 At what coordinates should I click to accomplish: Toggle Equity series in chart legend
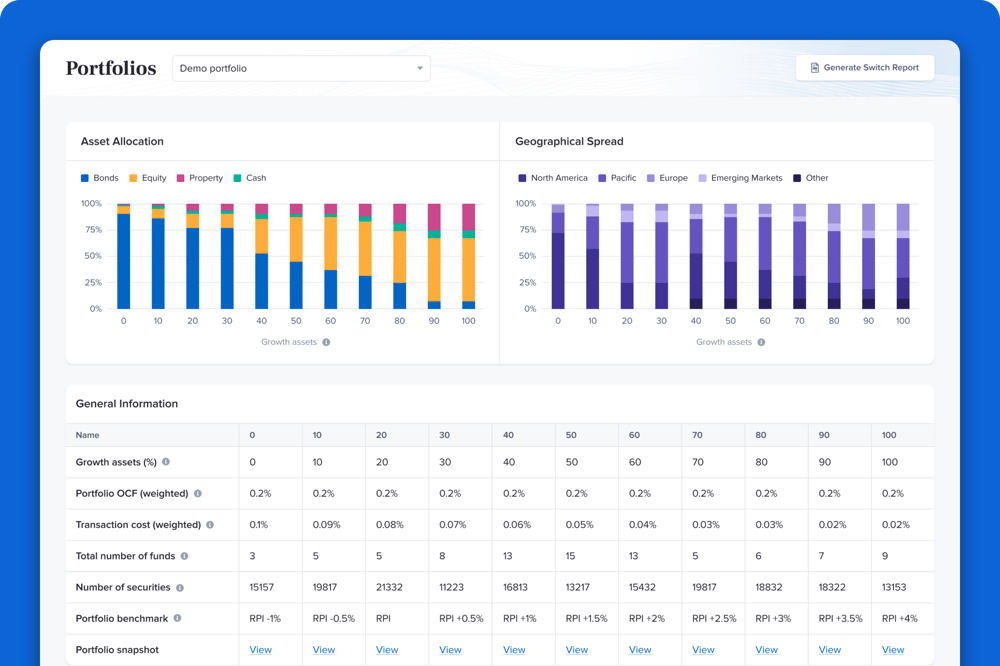147,178
